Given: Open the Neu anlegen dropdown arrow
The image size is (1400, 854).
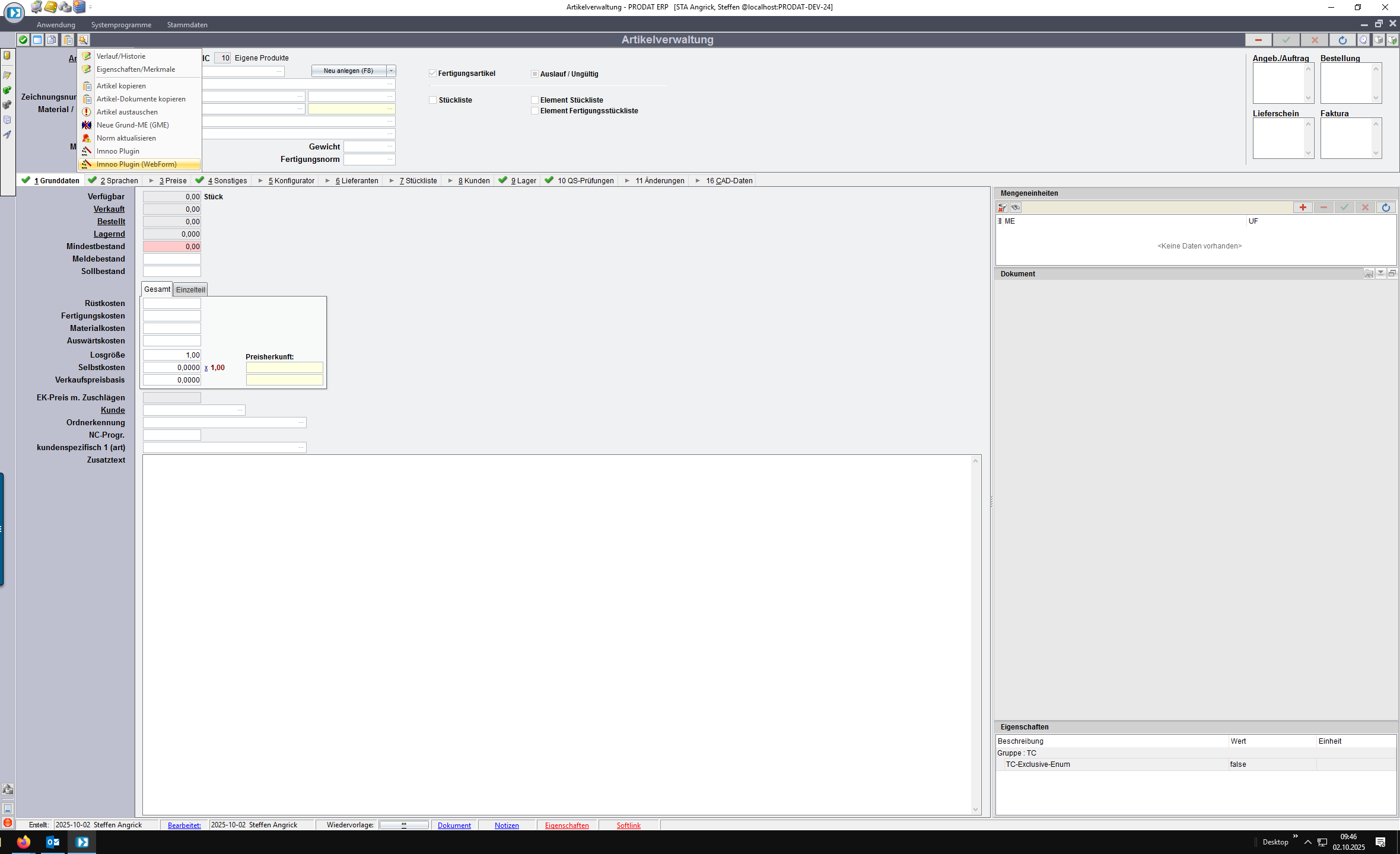Looking at the screenshot, I should pos(391,71).
